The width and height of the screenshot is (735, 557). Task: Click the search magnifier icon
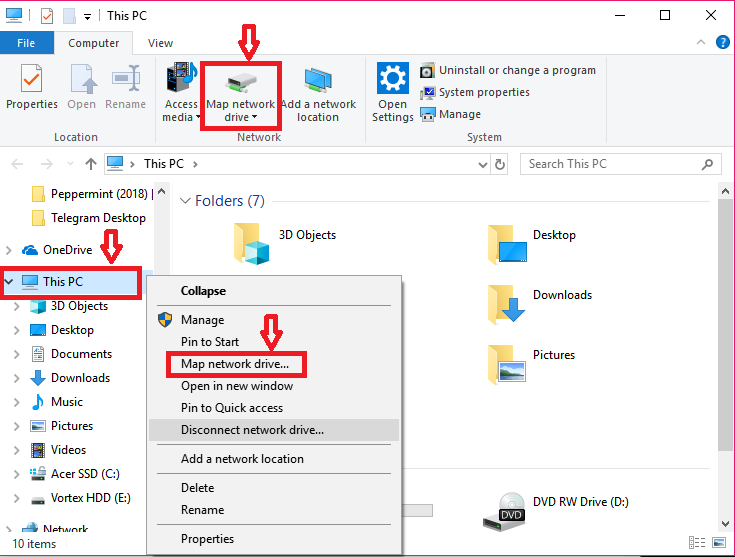[x=707, y=164]
